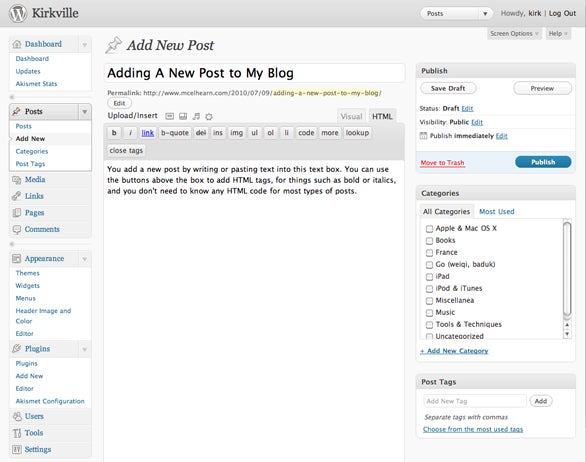Viewport: 586px width, 462px height.
Task: Click the Add Video upload icon
Action: point(183,116)
